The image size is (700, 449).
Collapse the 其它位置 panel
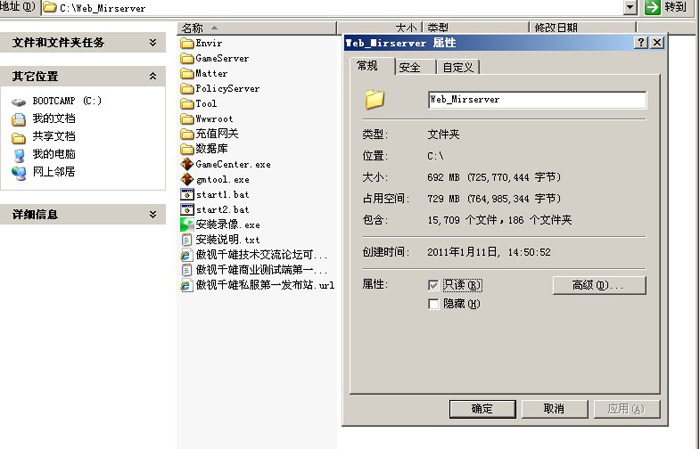(152, 76)
